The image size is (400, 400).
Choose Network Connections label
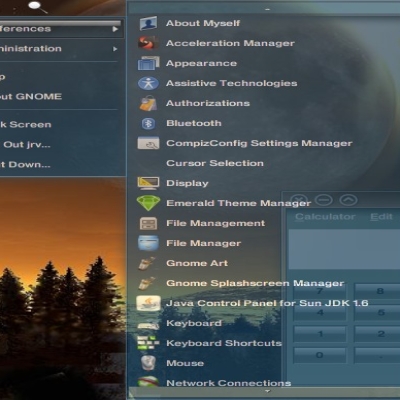tap(229, 383)
